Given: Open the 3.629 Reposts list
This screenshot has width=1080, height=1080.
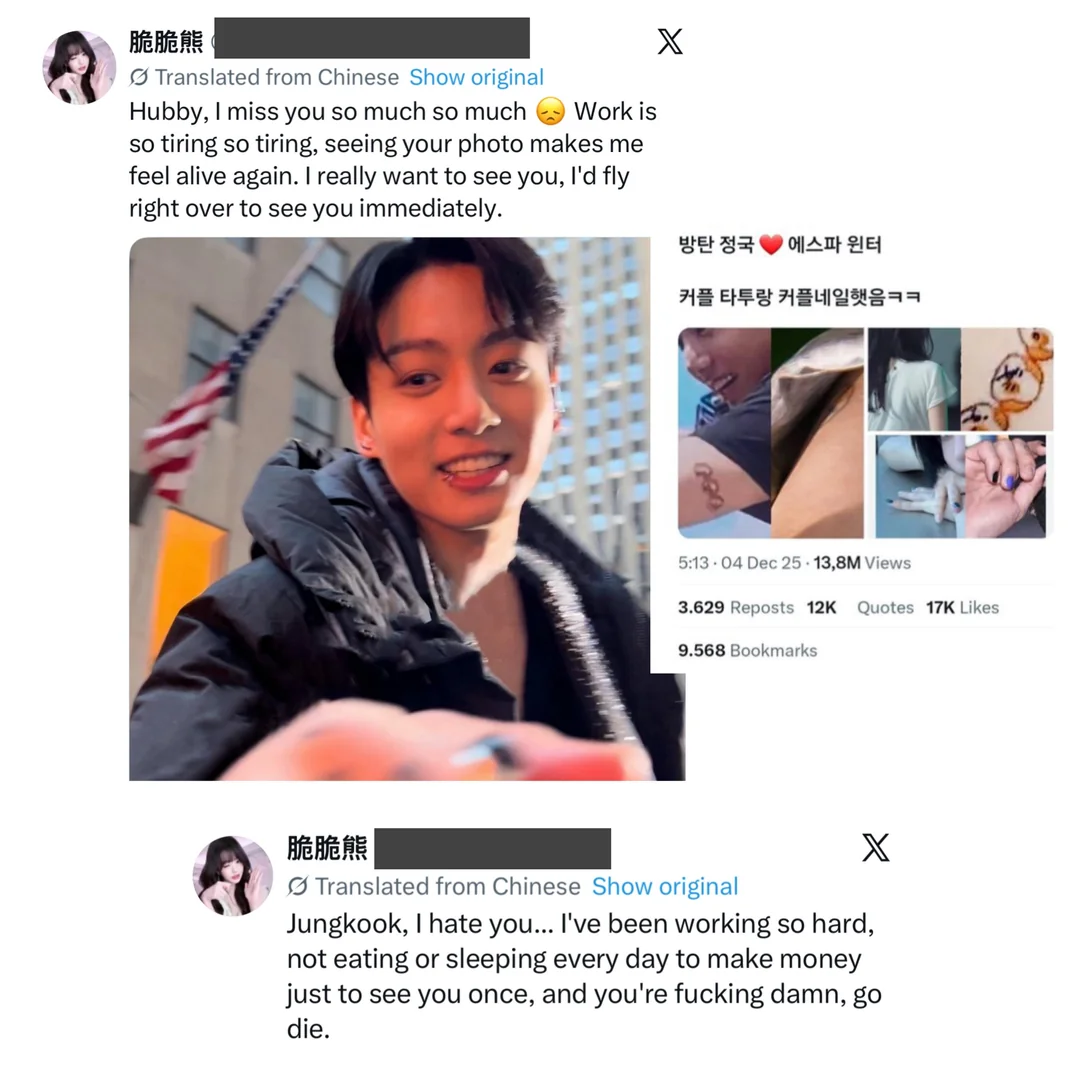Looking at the screenshot, I should (x=736, y=608).
